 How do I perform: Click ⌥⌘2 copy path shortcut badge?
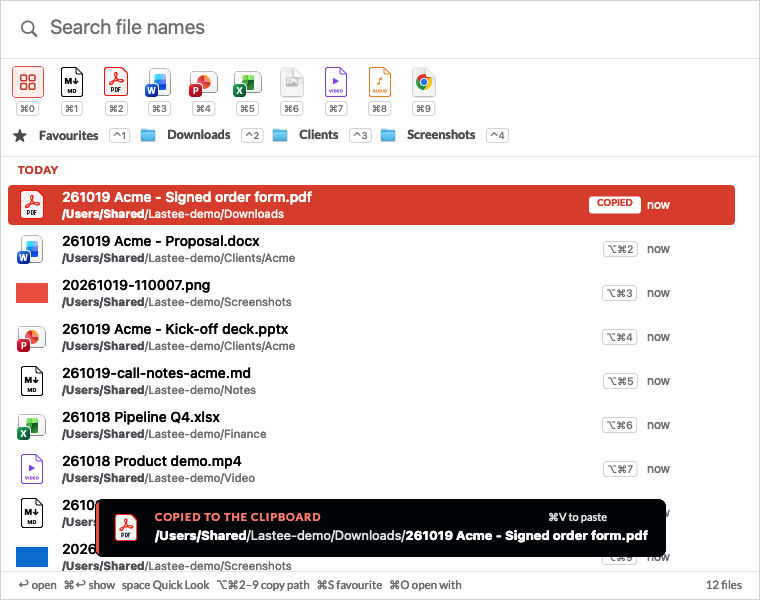(x=620, y=249)
